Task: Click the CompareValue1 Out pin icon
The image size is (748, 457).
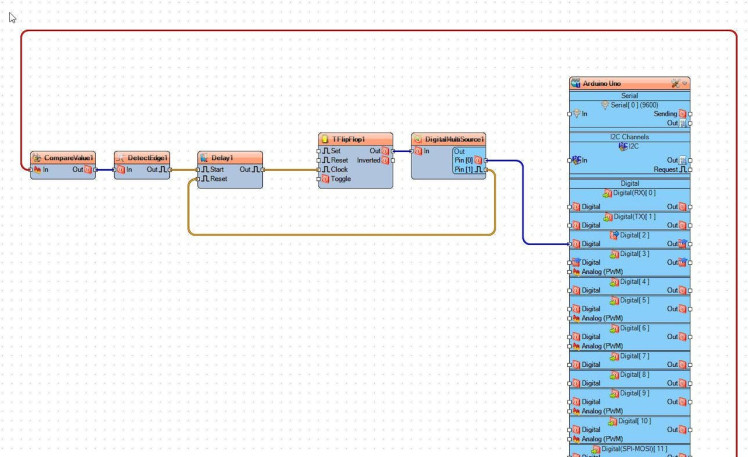Action: click(x=88, y=170)
